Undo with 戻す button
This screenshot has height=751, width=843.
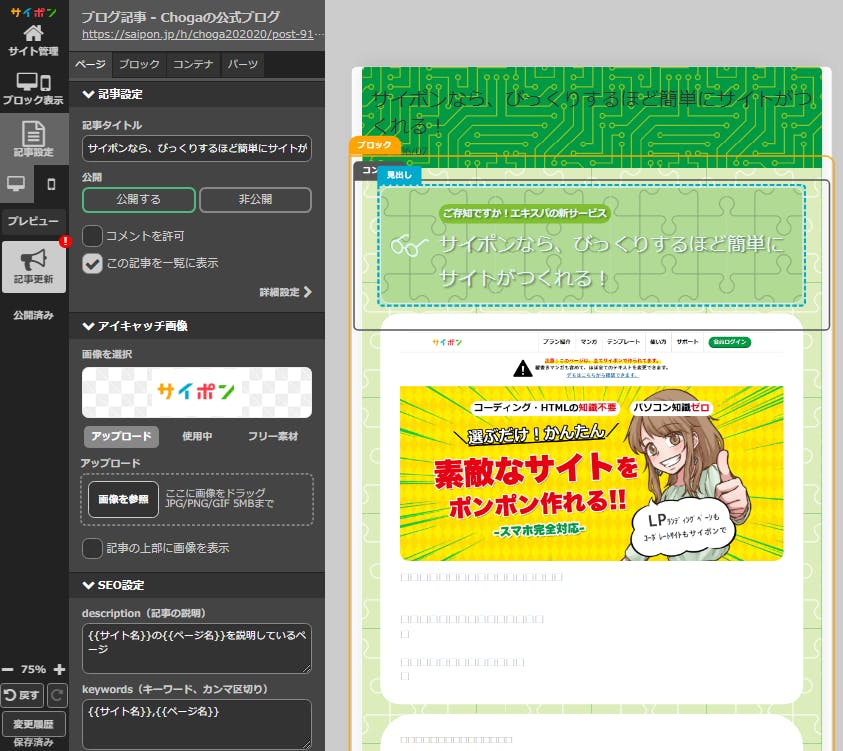pos(22,695)
